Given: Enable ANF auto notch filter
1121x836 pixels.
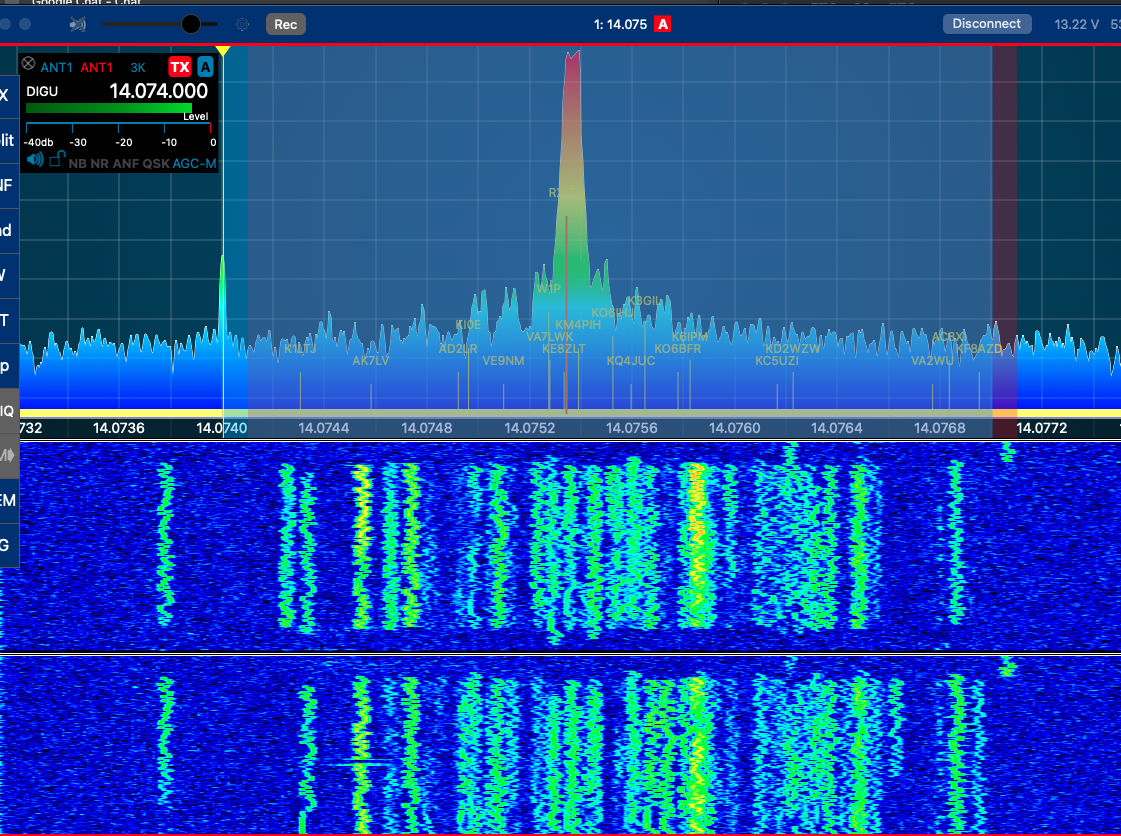Looking at the screenshot, I should click(126, 164).
